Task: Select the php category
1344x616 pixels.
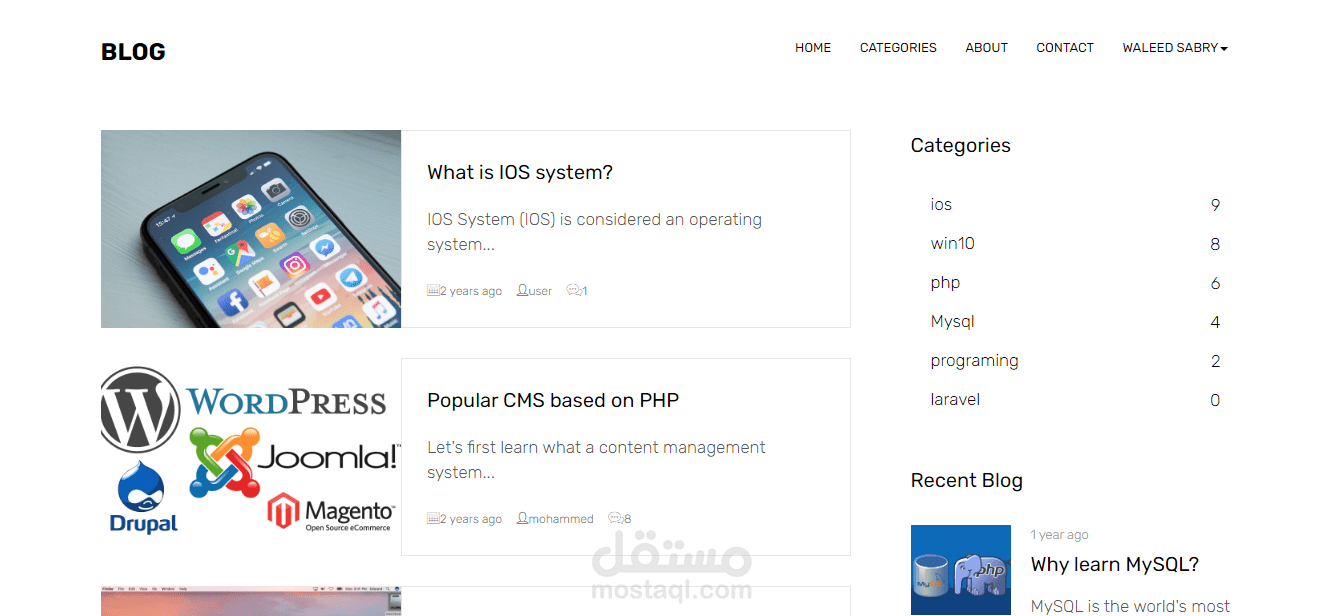Action: (945, 283)
